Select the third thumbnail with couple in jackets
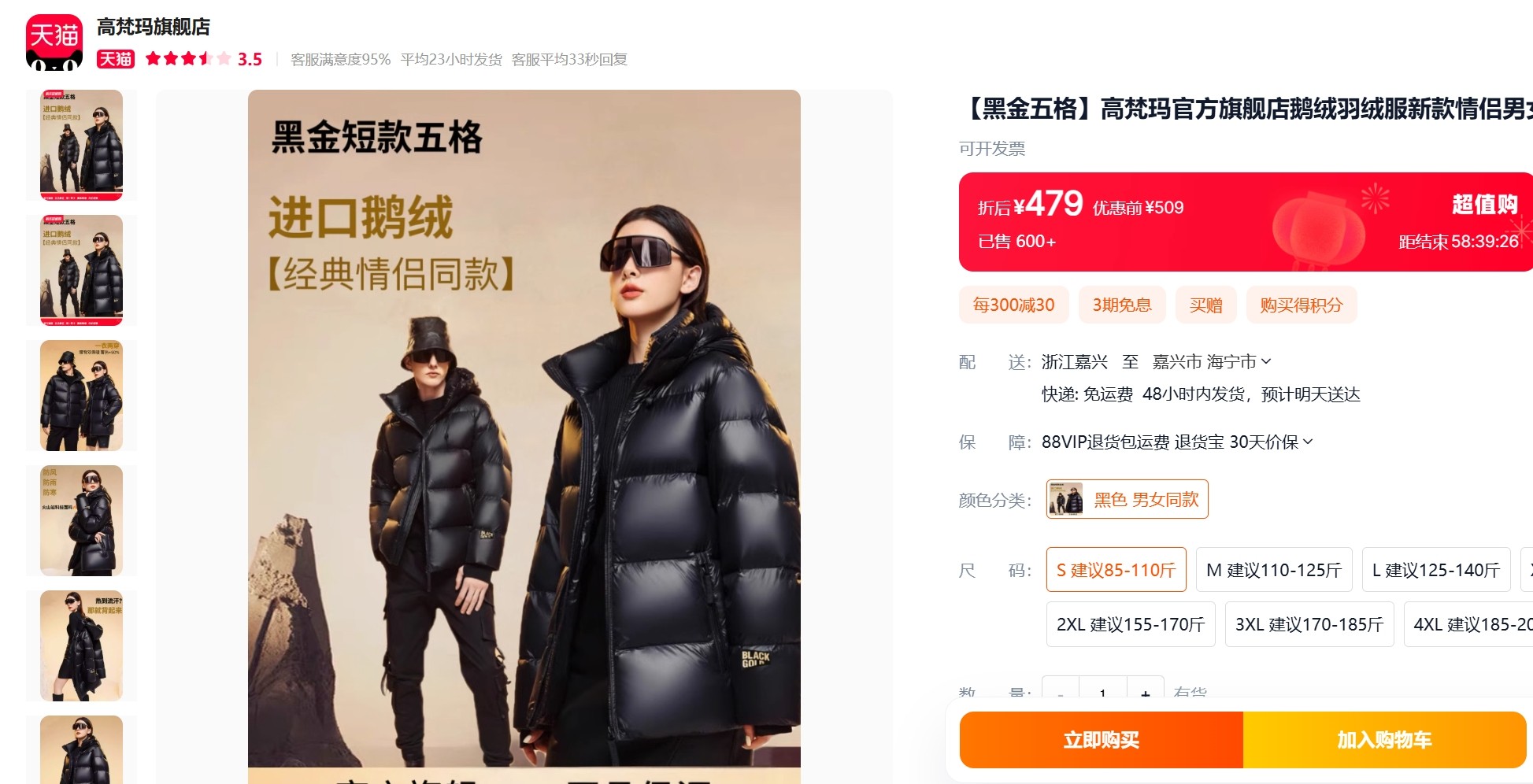Screen dimensions: 1533x784 click(82, 395)
